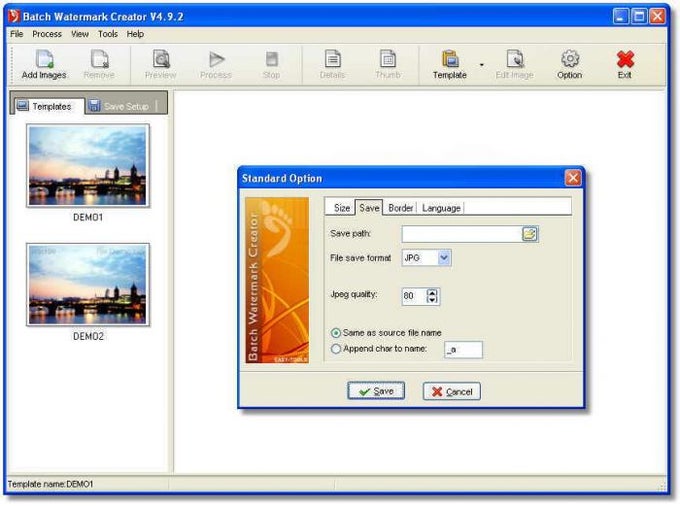Click the Add Images toolbar icon
This screenshot has width=680, height=506.
pyautogui.click(x=44, y=59)
